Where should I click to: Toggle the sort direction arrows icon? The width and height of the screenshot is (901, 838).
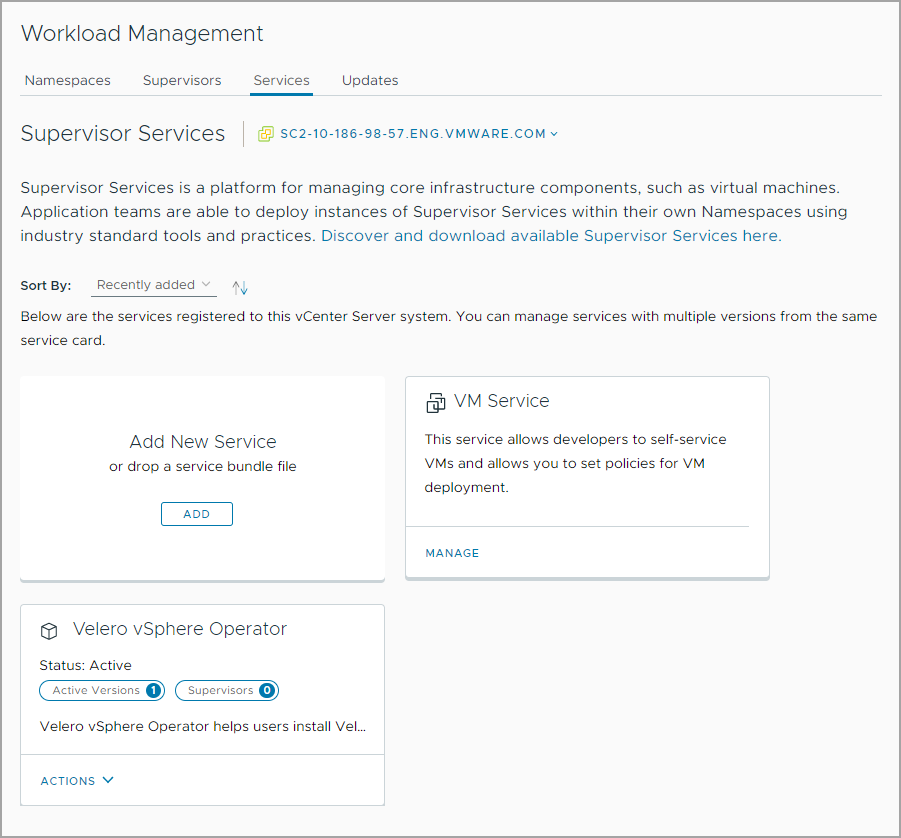(240, 287)
